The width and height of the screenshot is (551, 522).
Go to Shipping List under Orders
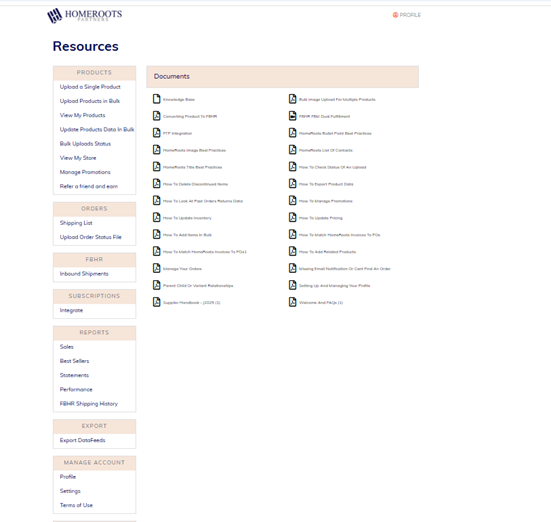pos(76,223)
